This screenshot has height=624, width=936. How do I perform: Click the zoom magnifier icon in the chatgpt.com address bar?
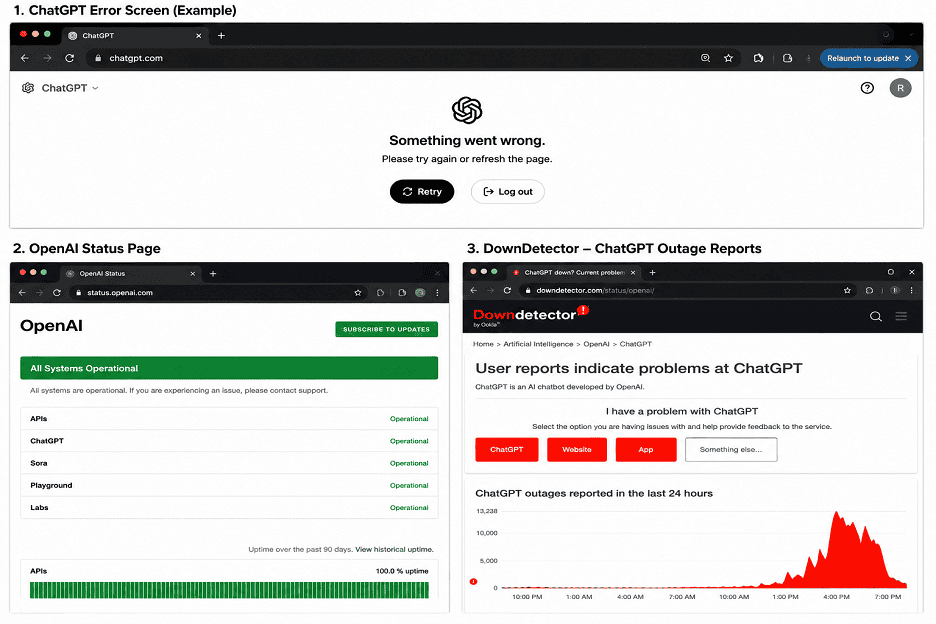point(705,58)
